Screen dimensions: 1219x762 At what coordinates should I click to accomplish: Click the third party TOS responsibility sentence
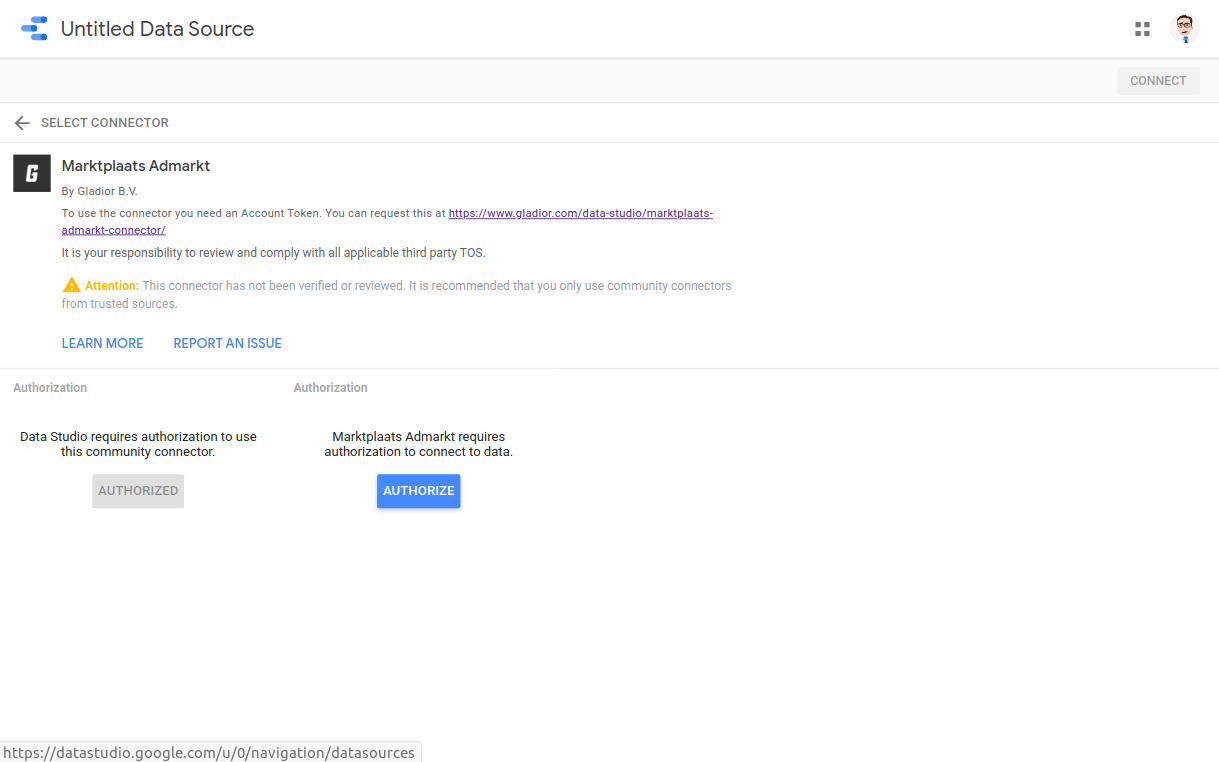(273, 253)
